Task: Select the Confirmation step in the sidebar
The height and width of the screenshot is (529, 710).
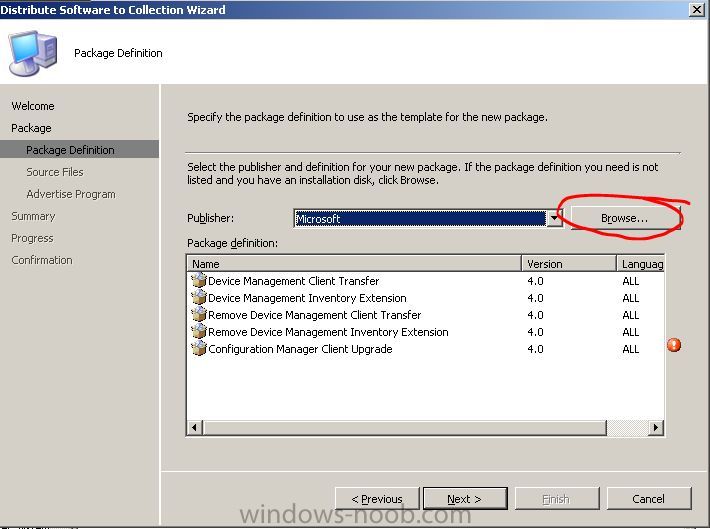Action: click(x=42, y=260)
